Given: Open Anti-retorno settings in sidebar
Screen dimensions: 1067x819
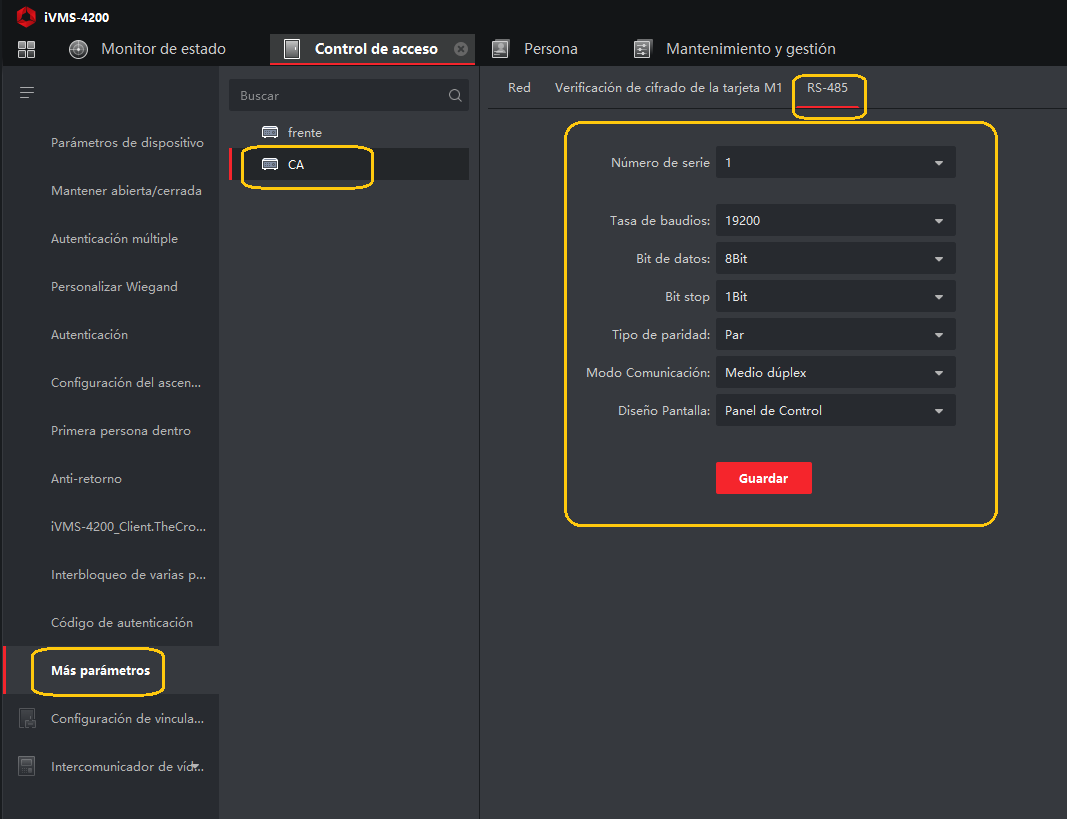Looking at the screenshot, I should [x=86, y=479].
